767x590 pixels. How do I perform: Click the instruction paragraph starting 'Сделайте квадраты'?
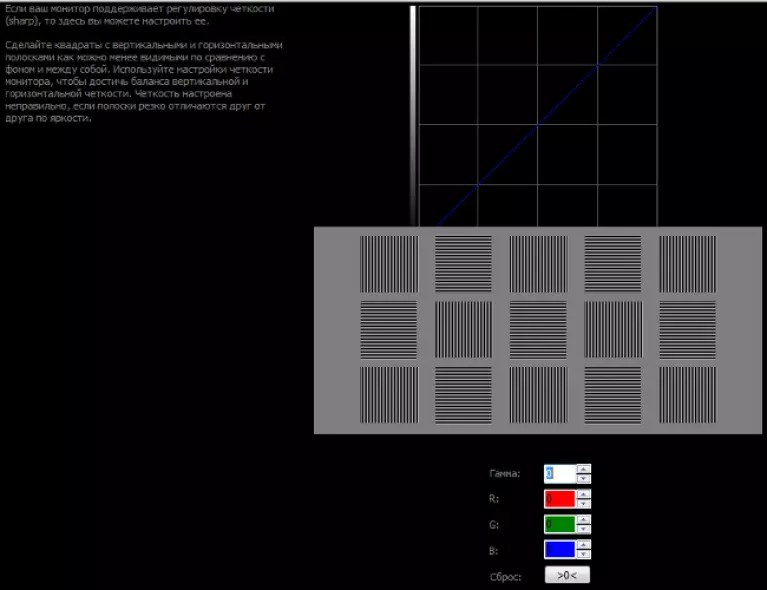(x=143, y=81)
